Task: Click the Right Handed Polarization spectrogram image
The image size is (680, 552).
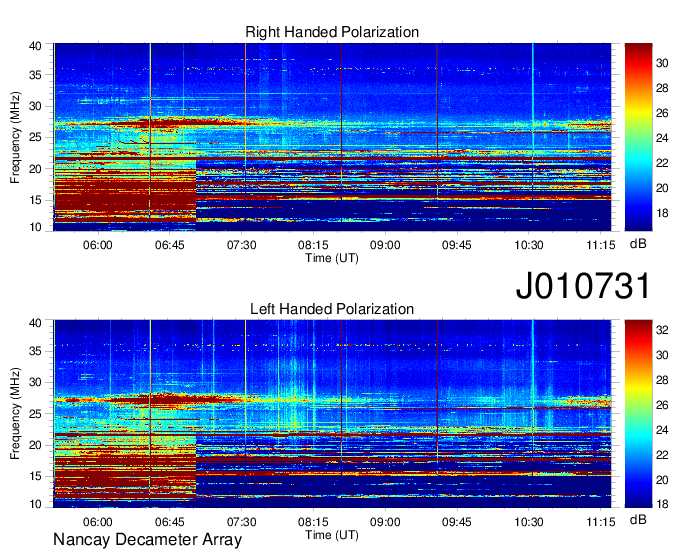Action: [332, 137]
